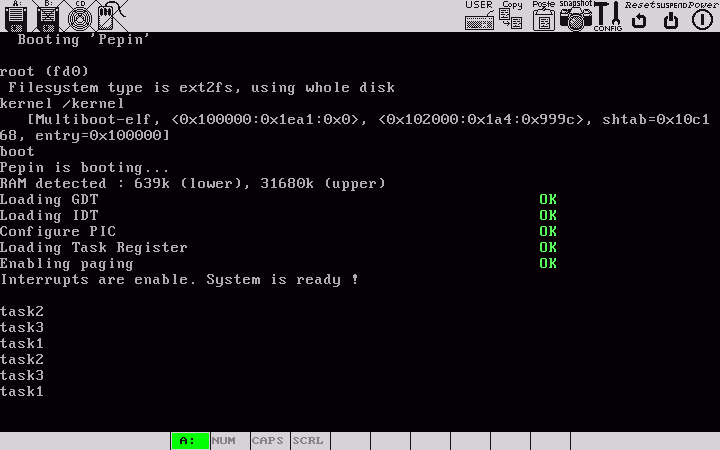Click the Paste toolbar icon

[x=544, y=15]
